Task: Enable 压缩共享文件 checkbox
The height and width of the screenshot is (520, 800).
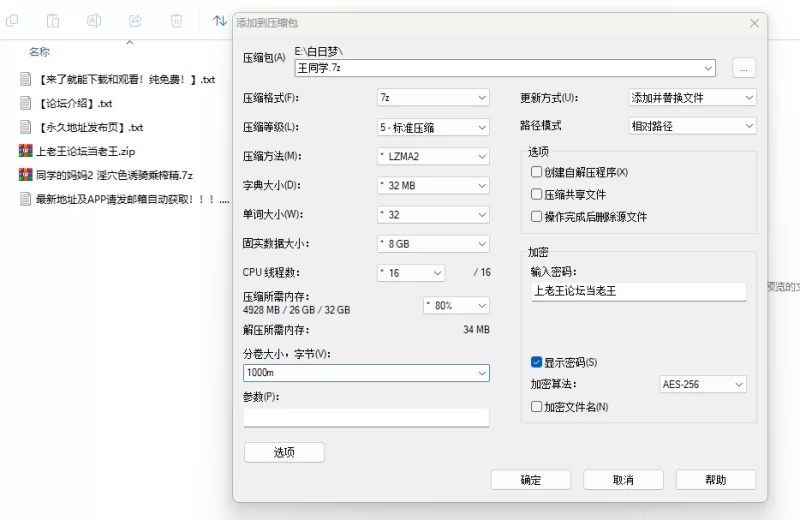Action: click(x=536, y=194)
